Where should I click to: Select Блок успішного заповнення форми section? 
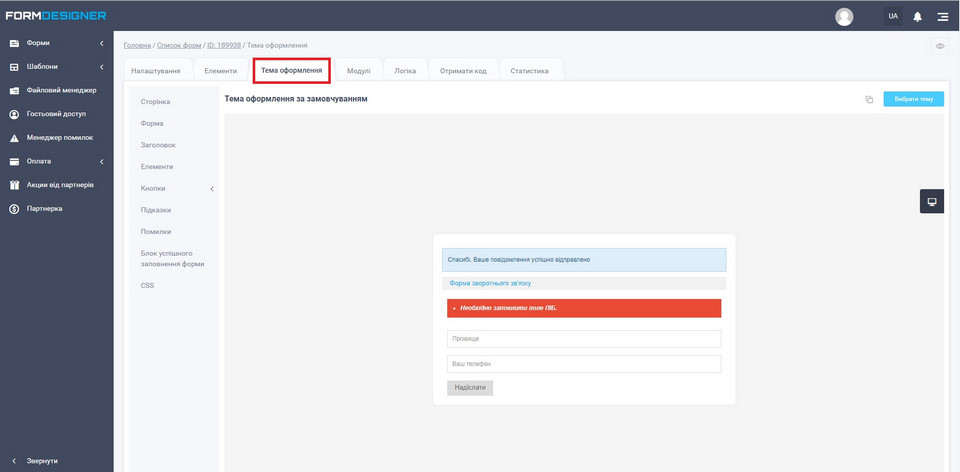pyautogui.click(x=172, y=258)
